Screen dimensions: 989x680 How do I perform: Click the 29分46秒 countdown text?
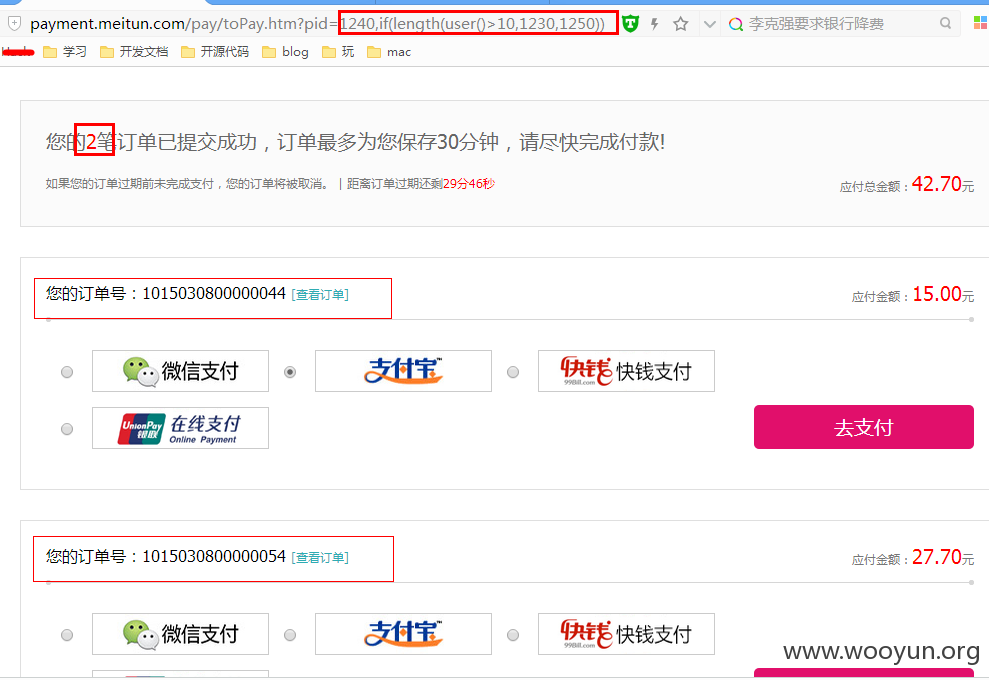tap(469, 184)
